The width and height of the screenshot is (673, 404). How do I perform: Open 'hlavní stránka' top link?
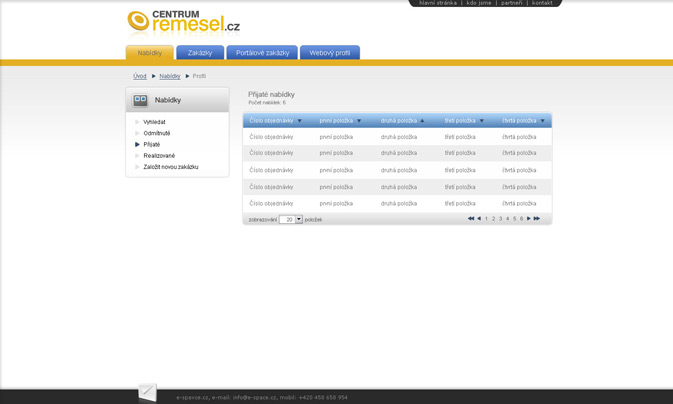(437, 3)
